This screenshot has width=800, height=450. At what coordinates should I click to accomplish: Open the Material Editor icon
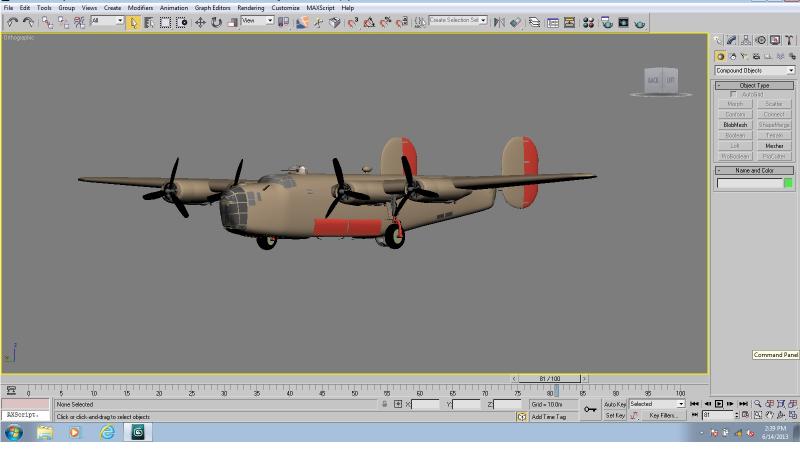click(588, 22)
